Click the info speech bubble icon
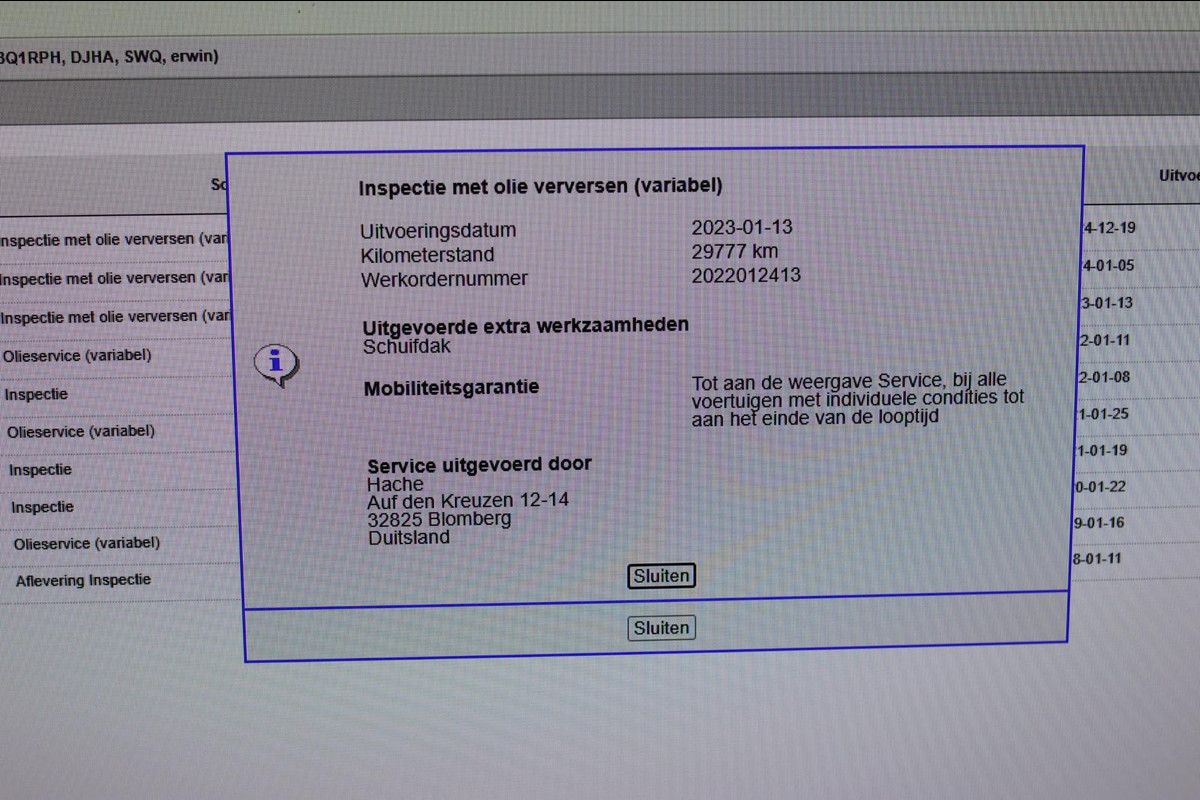Image resolution: width=1200 pixels, height=800 pixels. point(276,364)
